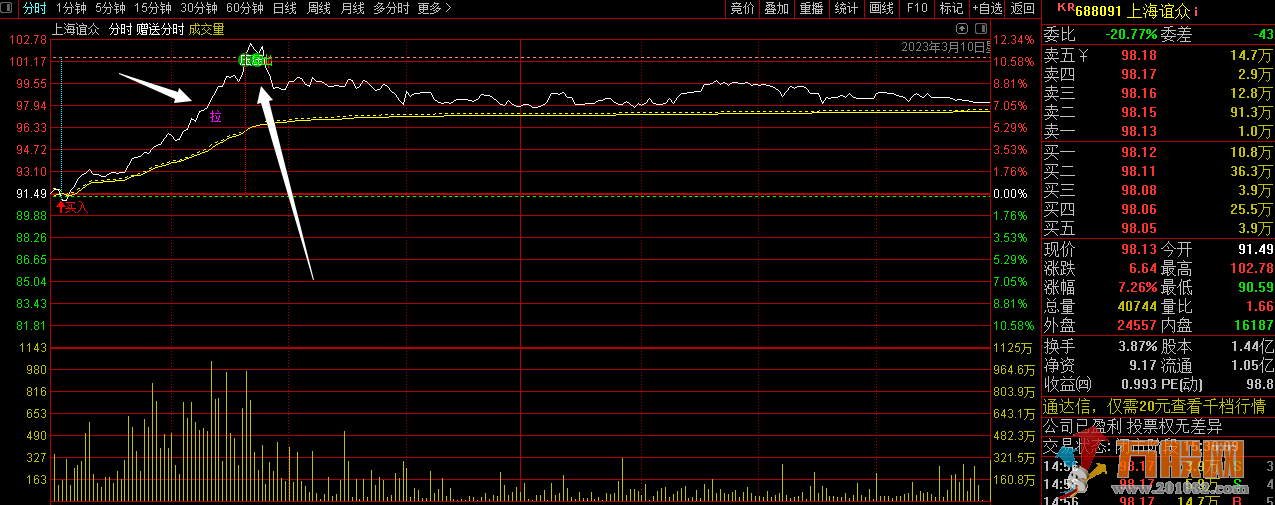
Task: Toggle the 赠送分时 chart mode
Action: 160,30
